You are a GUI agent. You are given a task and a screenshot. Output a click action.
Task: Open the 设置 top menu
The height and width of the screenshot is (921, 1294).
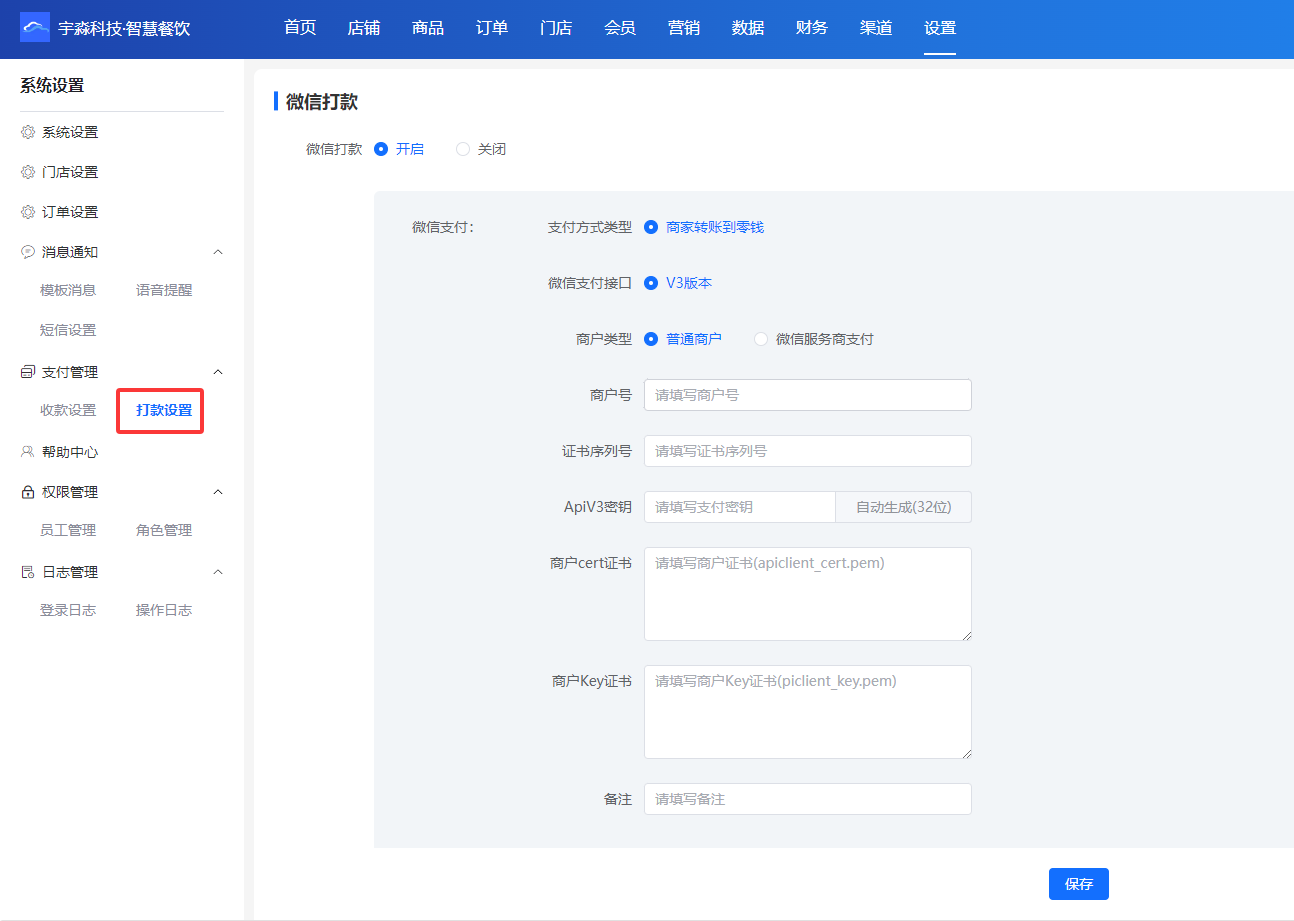(940, 28)
